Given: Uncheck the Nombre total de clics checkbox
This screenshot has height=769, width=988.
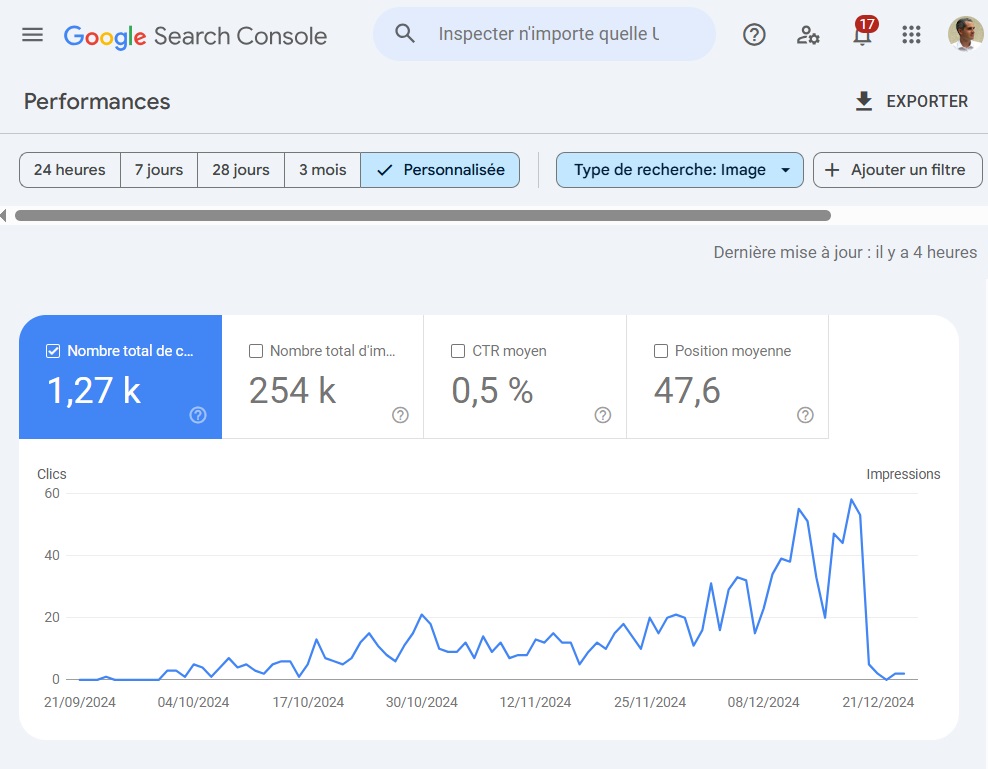Looking at the screenshot, I should click(53, 351).
